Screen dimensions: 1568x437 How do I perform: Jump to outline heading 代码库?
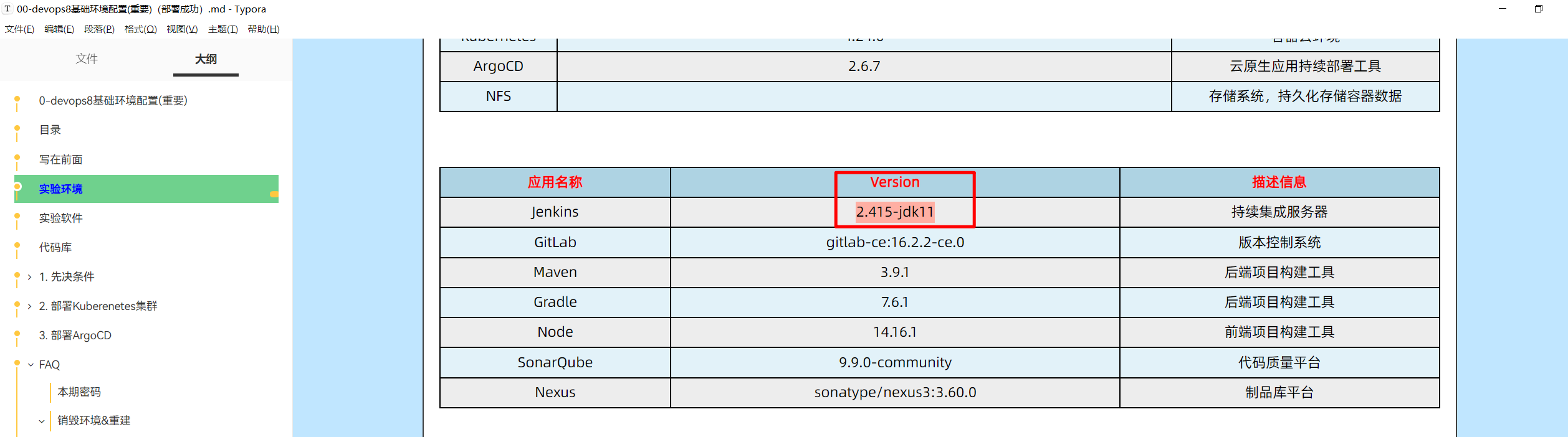tap(55, 247)
